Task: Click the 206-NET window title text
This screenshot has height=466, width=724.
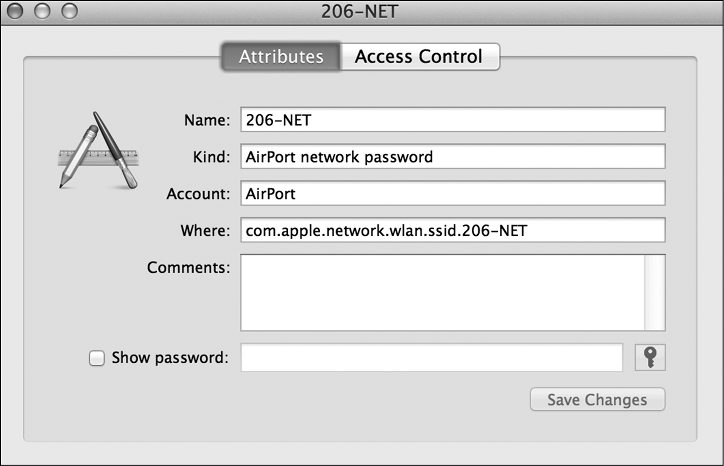Action: (x=362, y=12)
